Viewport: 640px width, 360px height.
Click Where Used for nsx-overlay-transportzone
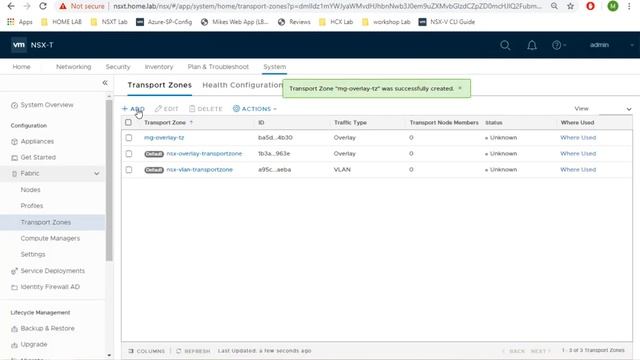(578, 153)
